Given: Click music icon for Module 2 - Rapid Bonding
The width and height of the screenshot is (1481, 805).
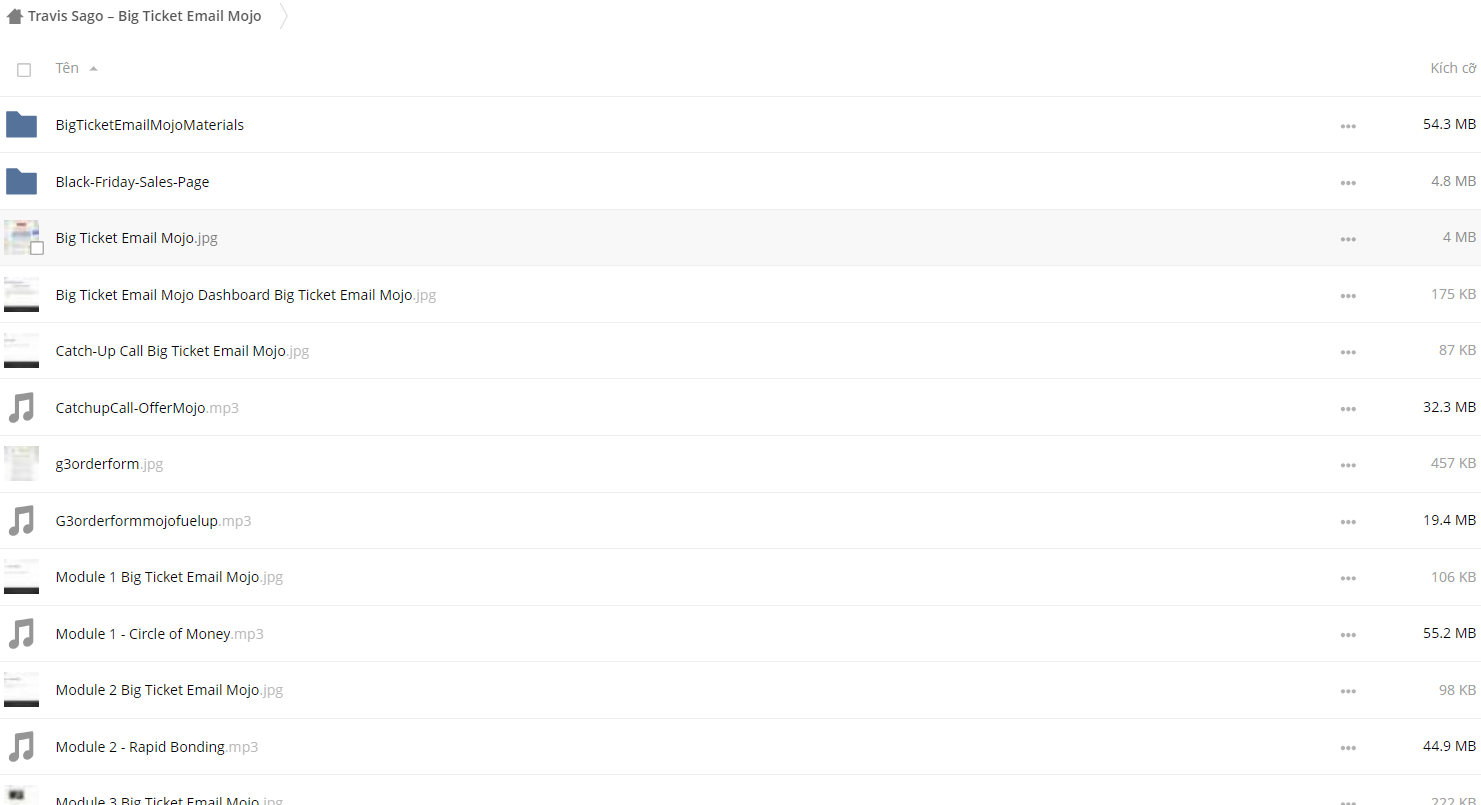Looking at the screenshot, I should click(x=21, y=747).
